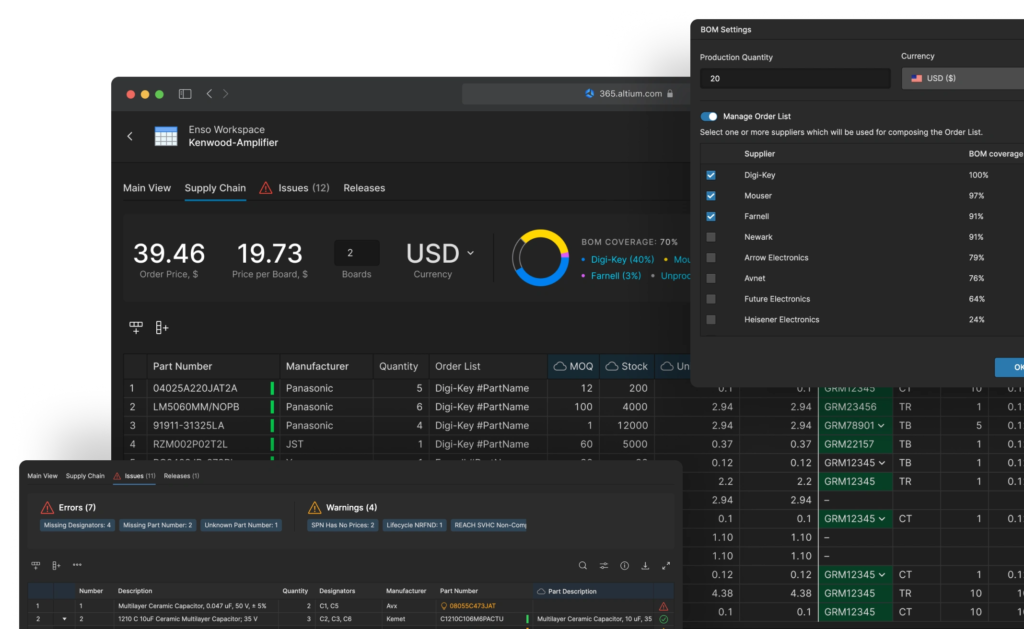Click the expand fullscreen icon in Issues window
Viewport: 1024px width, 629px height.
click(666, 566)
